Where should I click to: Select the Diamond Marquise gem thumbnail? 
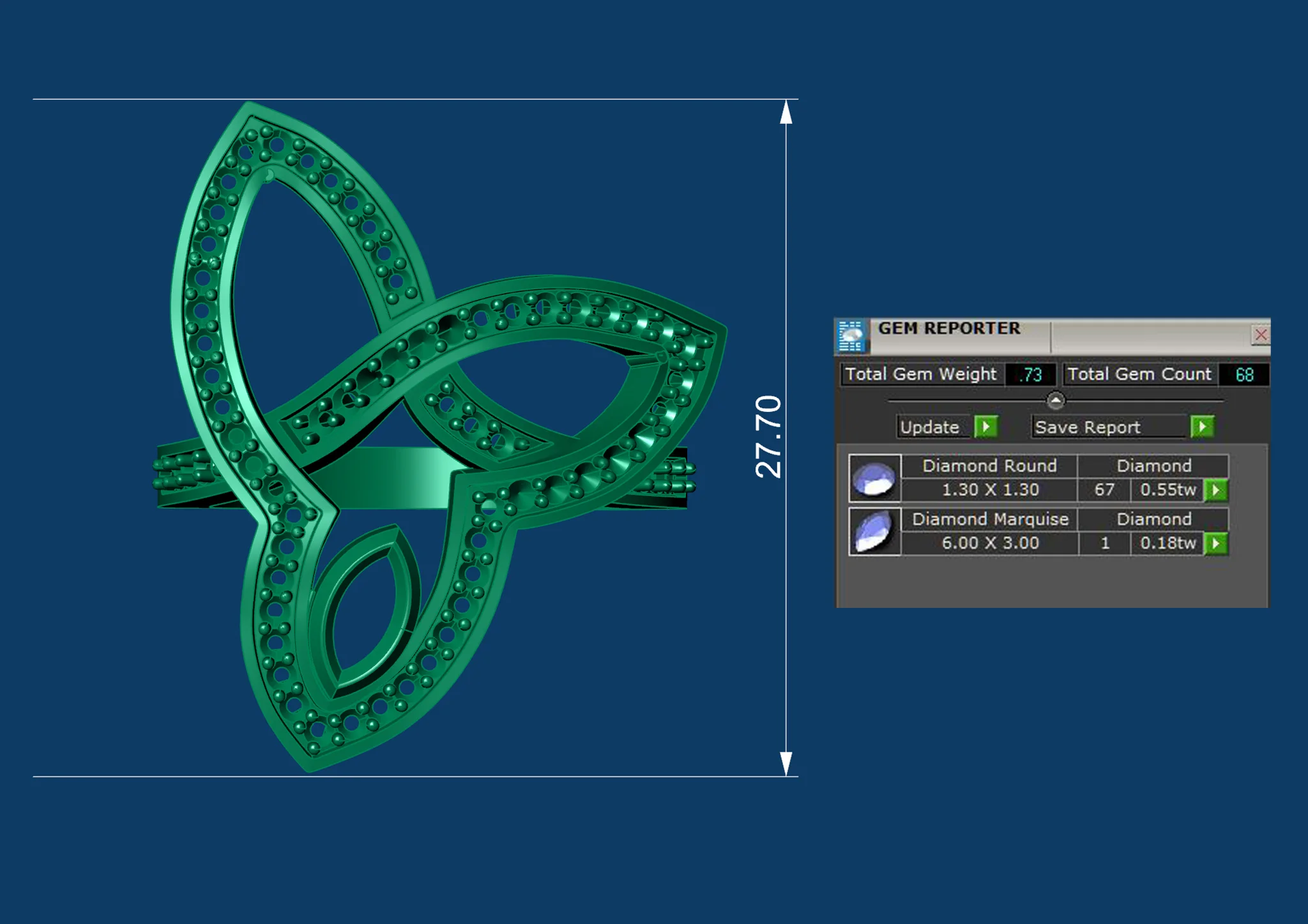click(x=874, y=531)
